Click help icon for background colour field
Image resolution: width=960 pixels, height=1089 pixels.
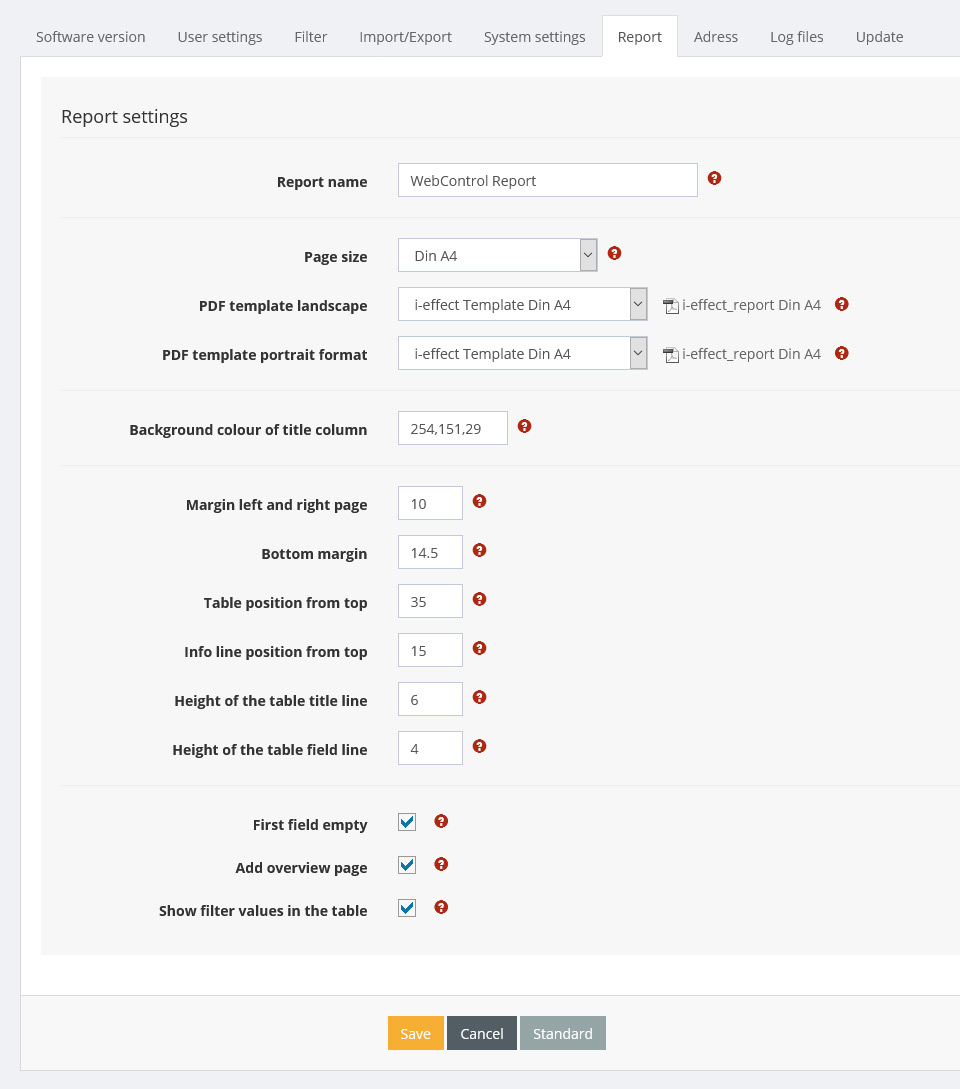(524, 427)
